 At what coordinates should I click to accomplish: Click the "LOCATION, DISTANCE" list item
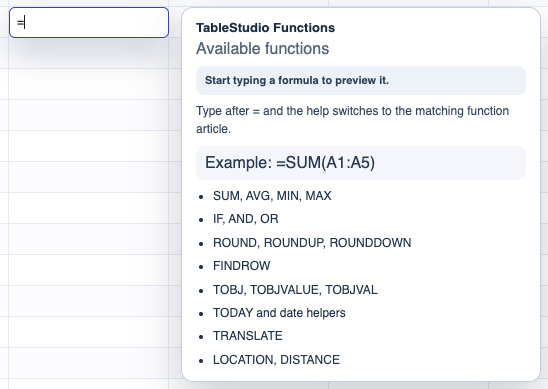coord(276,360)
